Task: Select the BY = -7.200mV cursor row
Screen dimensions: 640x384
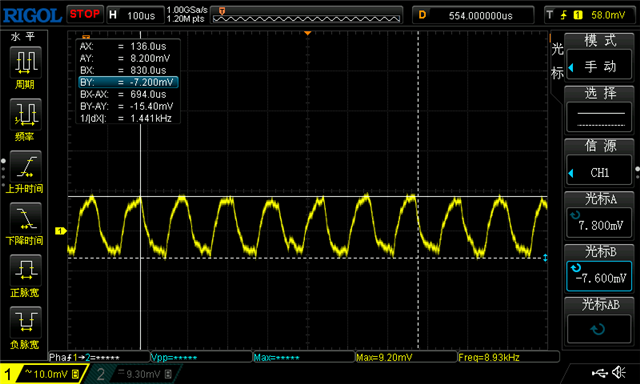Action: pos(128,82)
